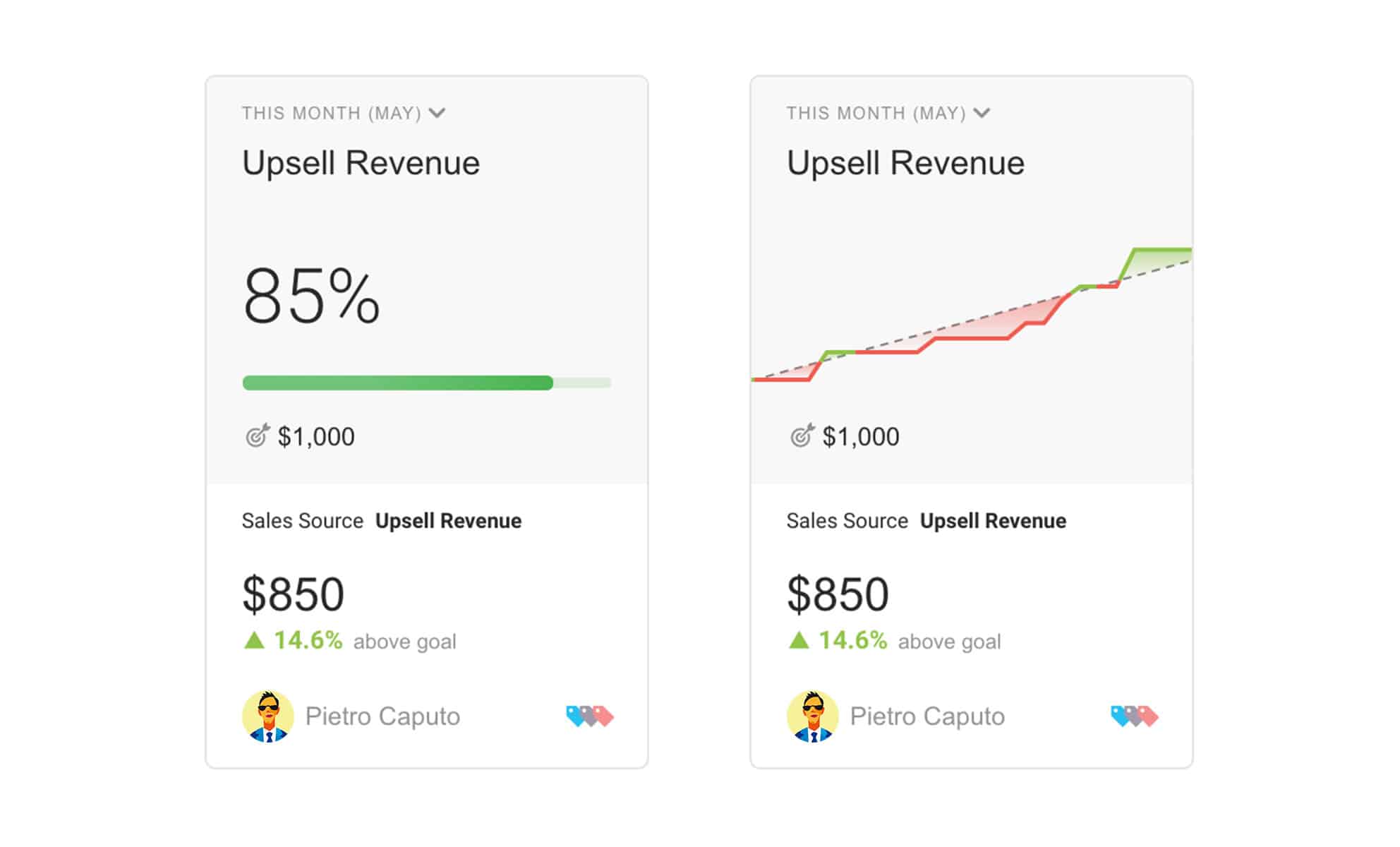Click the goal target icon in the progress-bar card
The image size is (1400, 847).
tap(257, 436)
